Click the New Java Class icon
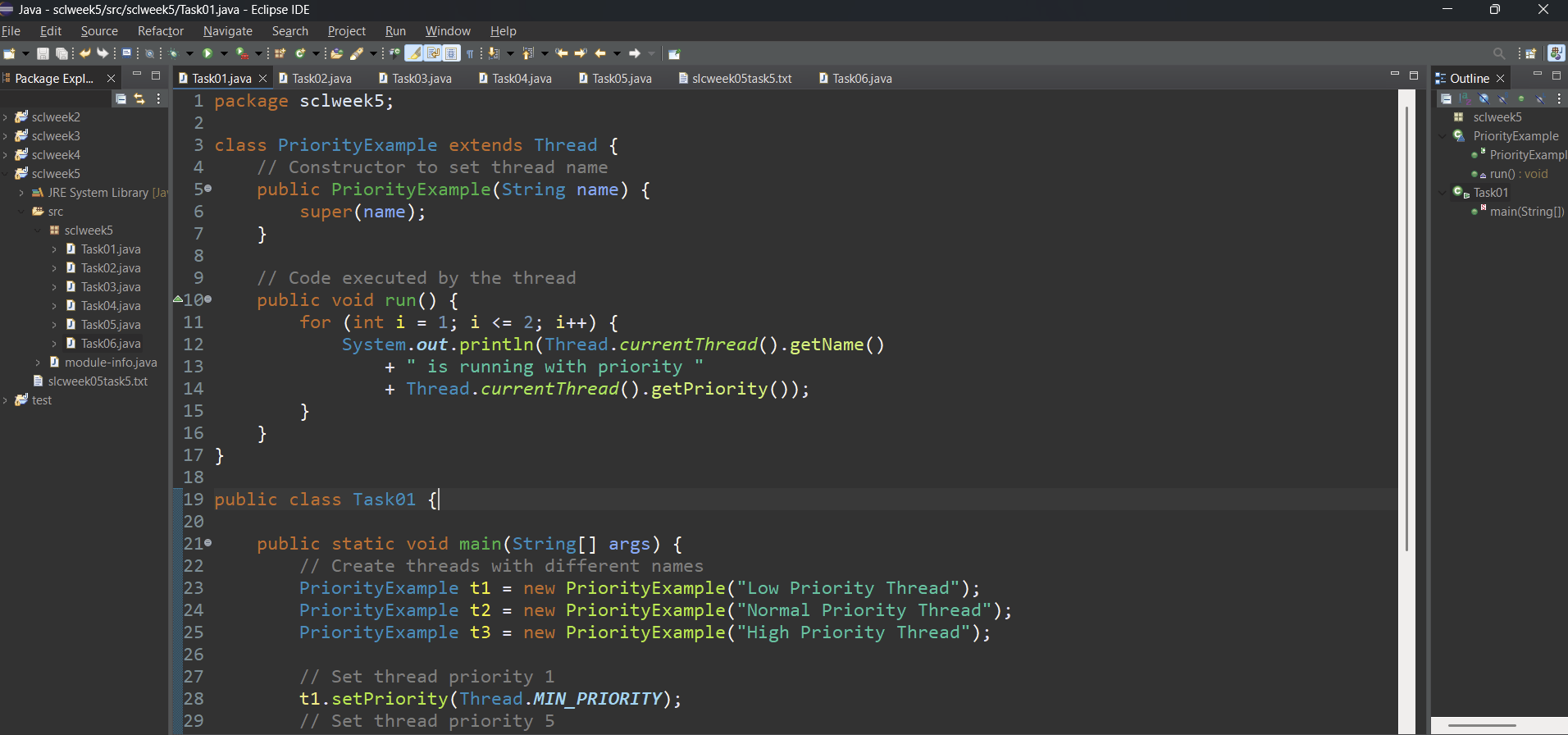Image resolution: width=1568 pixels, height=735 pixels. pos(300,53)
